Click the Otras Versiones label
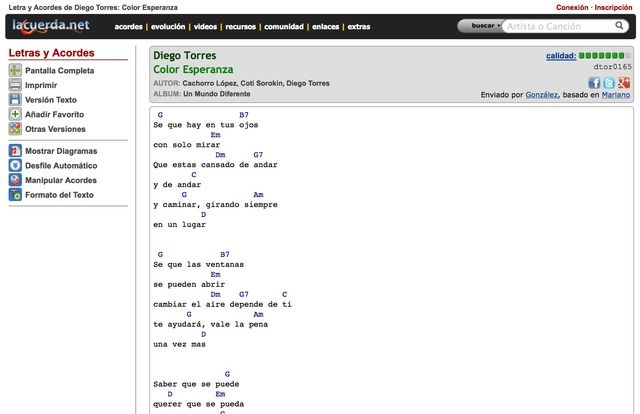 [56, 129]
